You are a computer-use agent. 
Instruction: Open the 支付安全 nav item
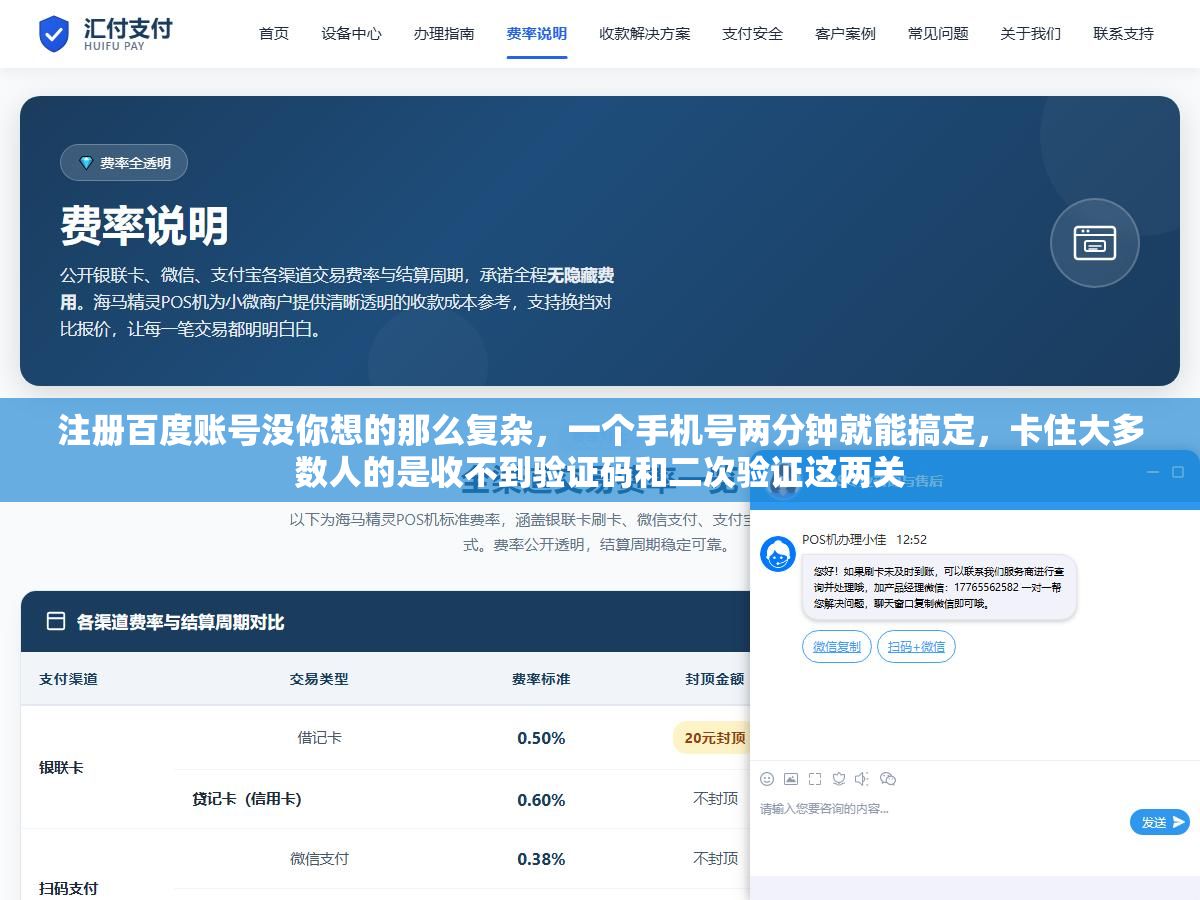pyautogui.click(x=753, y=33)
